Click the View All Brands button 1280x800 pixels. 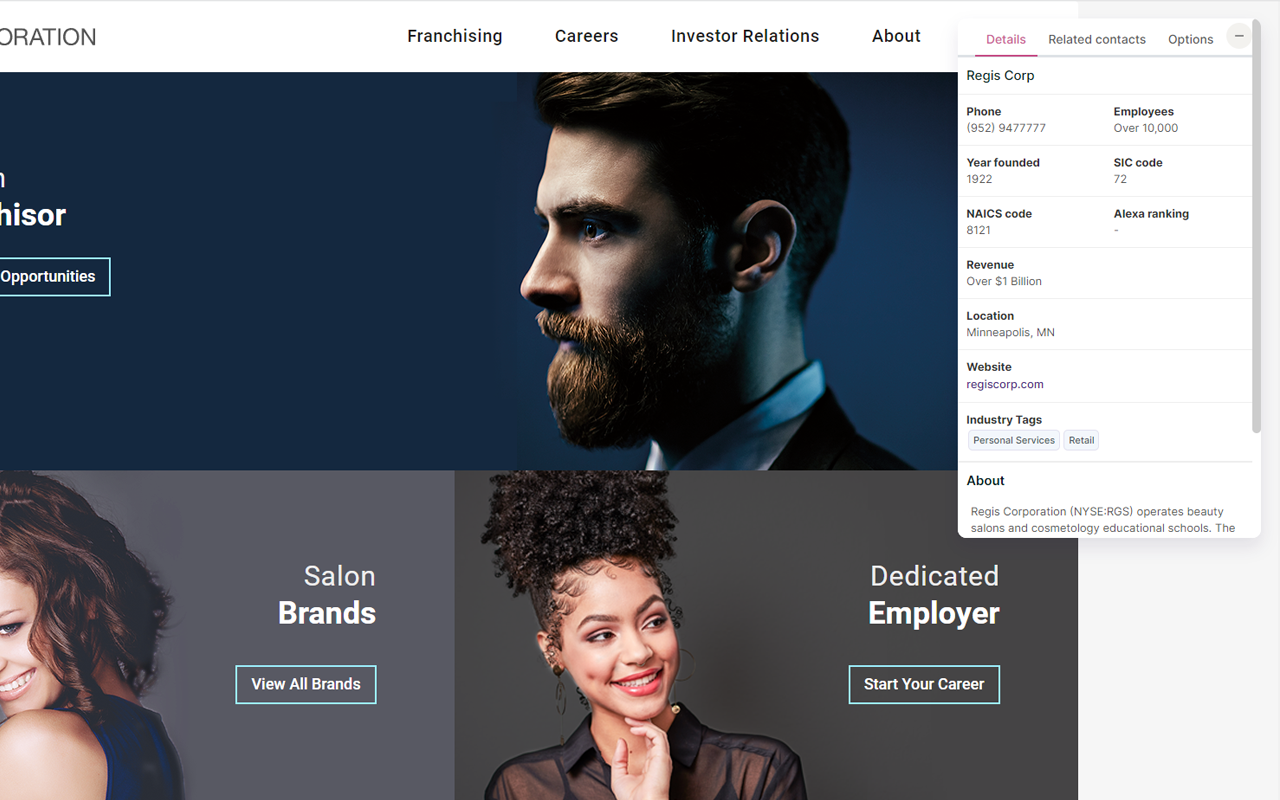306,684
